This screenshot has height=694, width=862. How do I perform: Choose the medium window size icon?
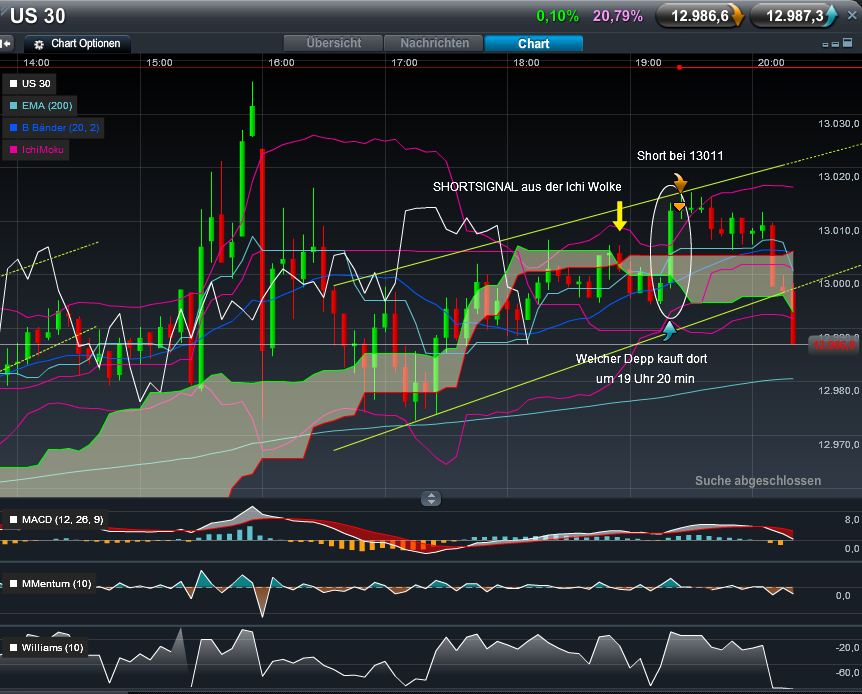(x=835, y=44)
